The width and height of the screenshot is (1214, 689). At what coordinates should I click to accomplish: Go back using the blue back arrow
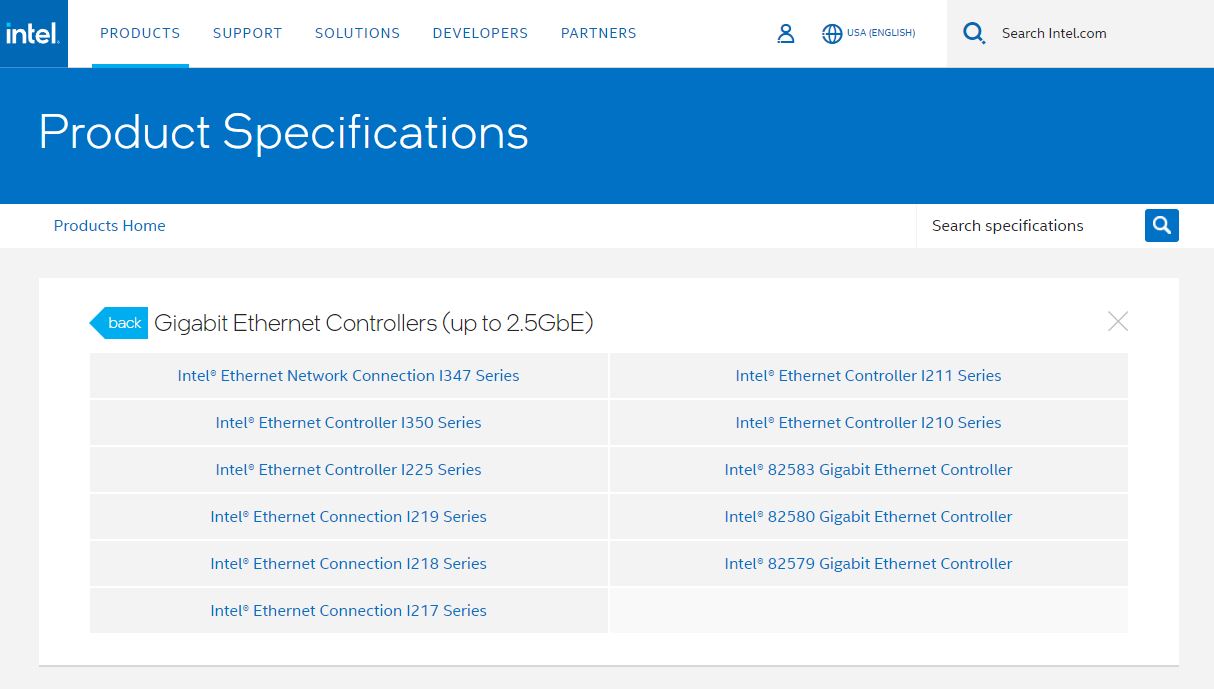(x=120, y=323)
